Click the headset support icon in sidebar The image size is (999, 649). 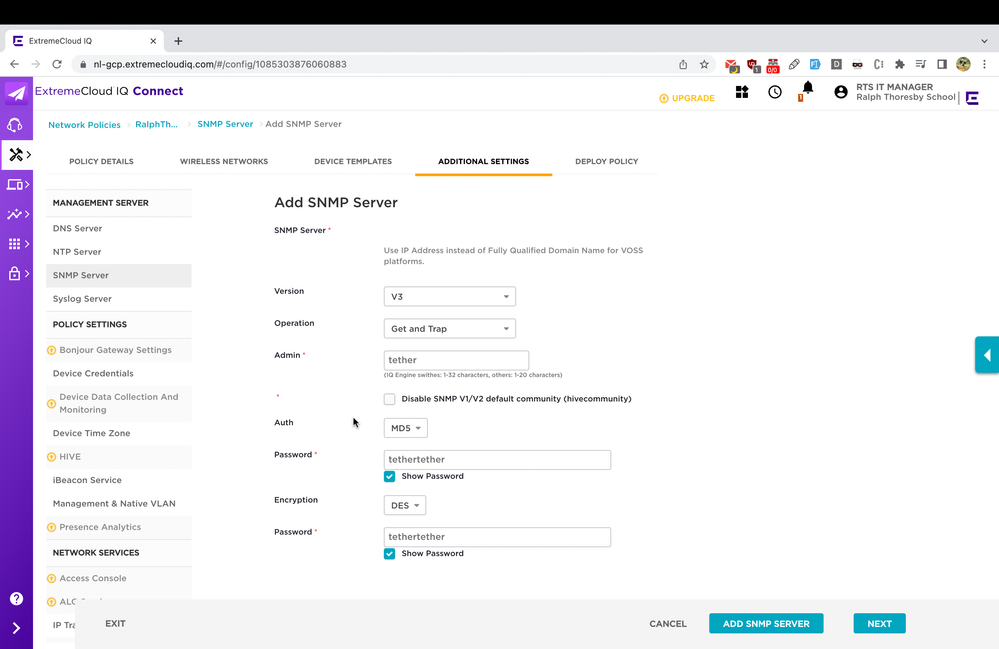[16, 125]
